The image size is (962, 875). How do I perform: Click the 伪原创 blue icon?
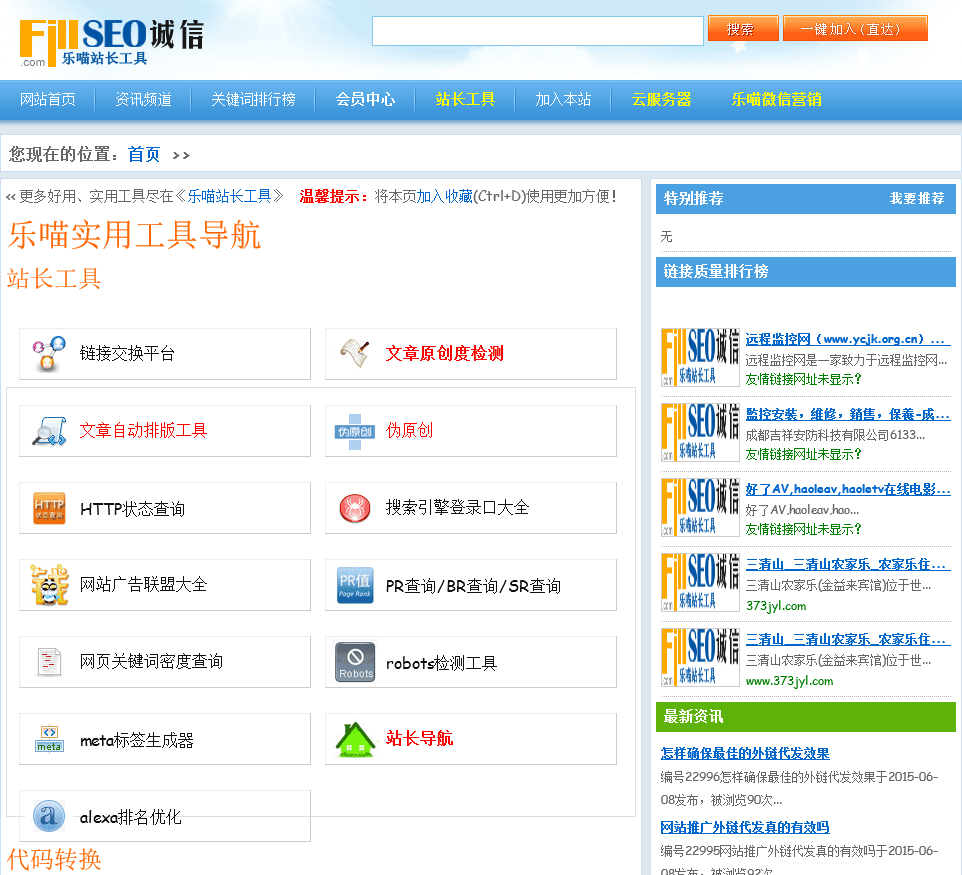coord(355,431)
